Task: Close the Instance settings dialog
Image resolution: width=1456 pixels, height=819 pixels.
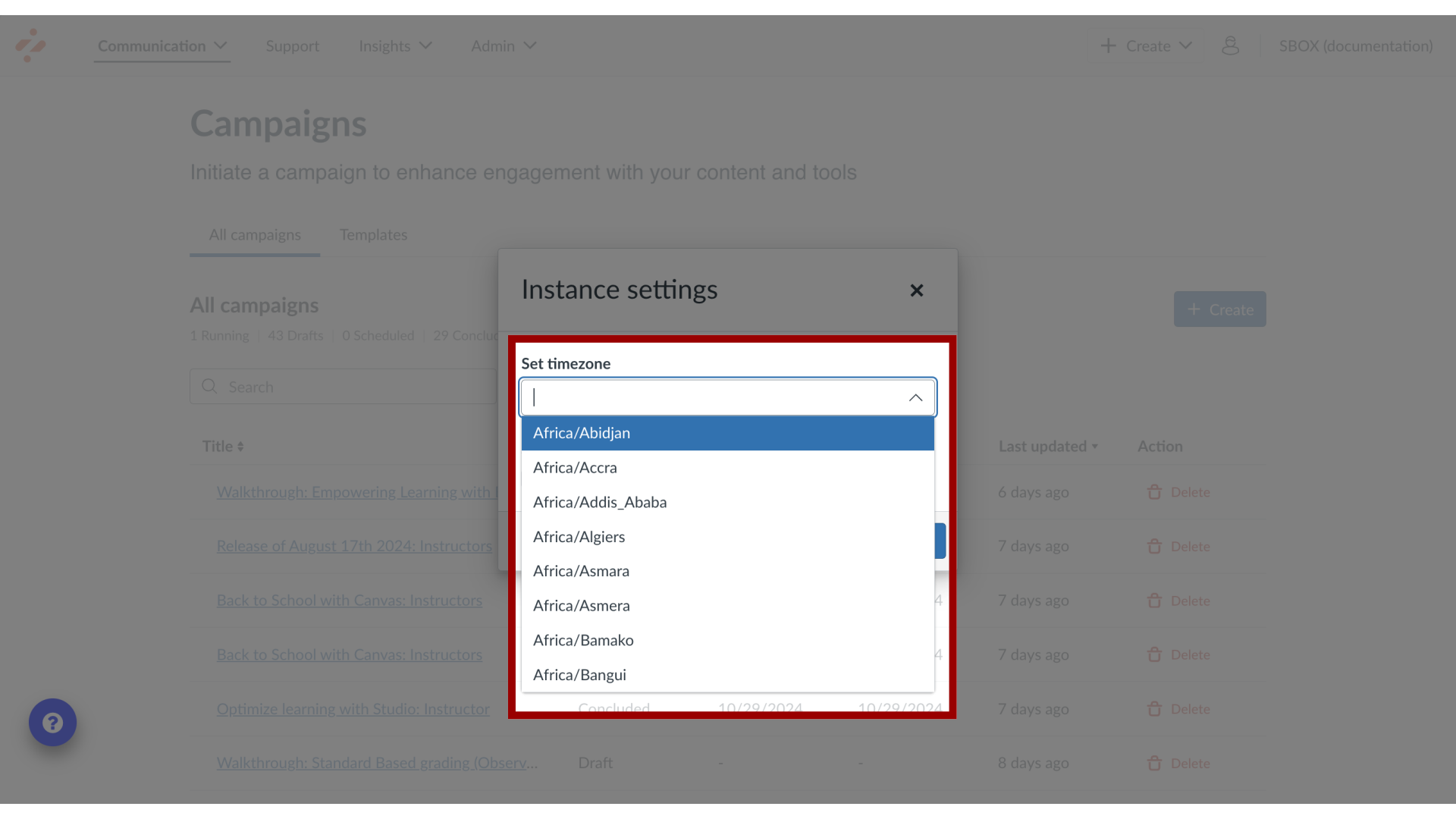Action: (x=917, y=289)
